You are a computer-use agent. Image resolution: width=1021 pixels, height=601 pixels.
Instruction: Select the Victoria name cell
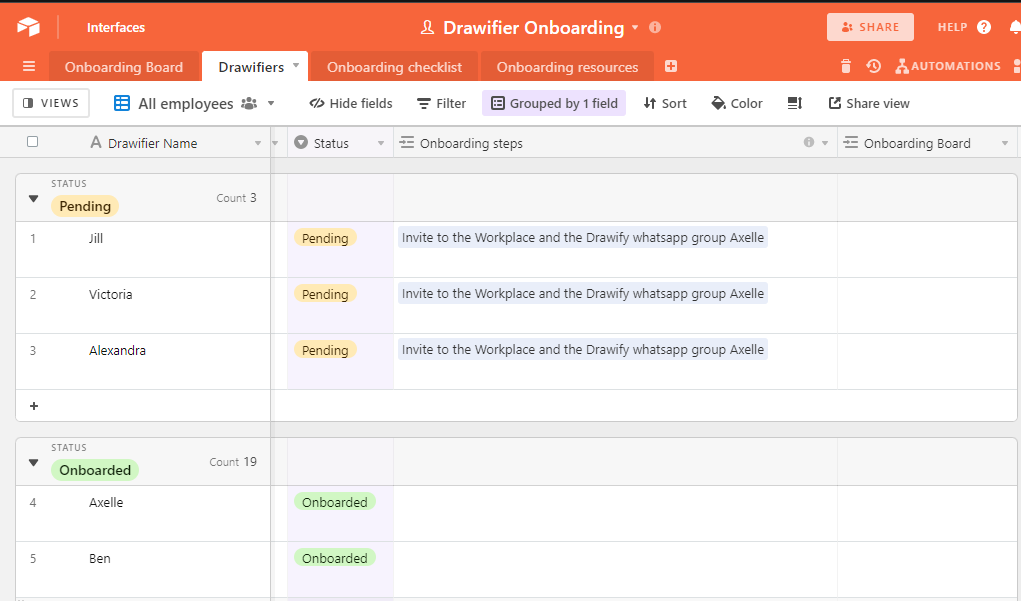(x=143, y=305)
